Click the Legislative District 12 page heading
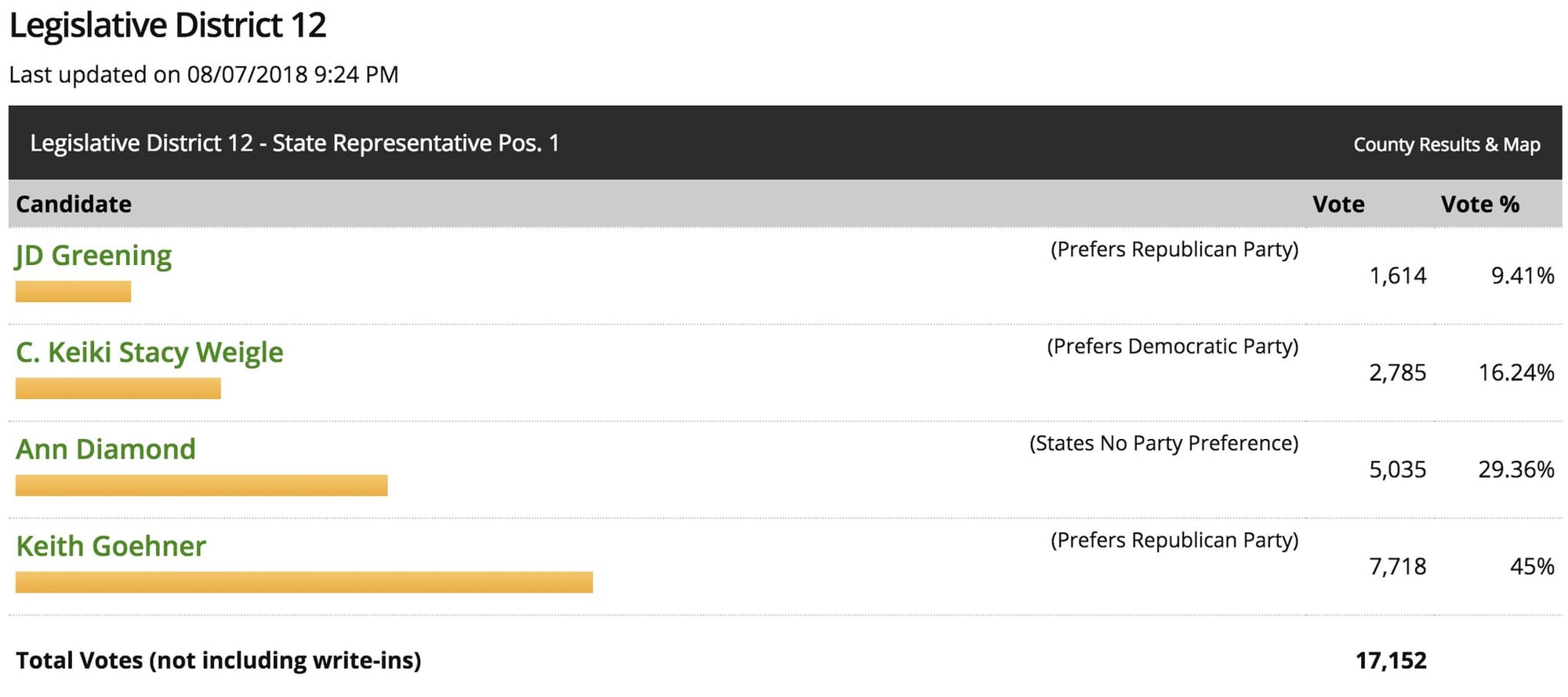 pos(168,26)
